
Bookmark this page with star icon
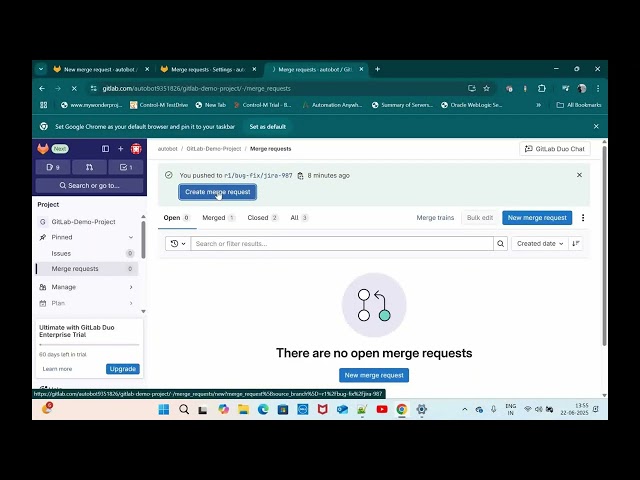pyautogui.click(x=487, y=89)
